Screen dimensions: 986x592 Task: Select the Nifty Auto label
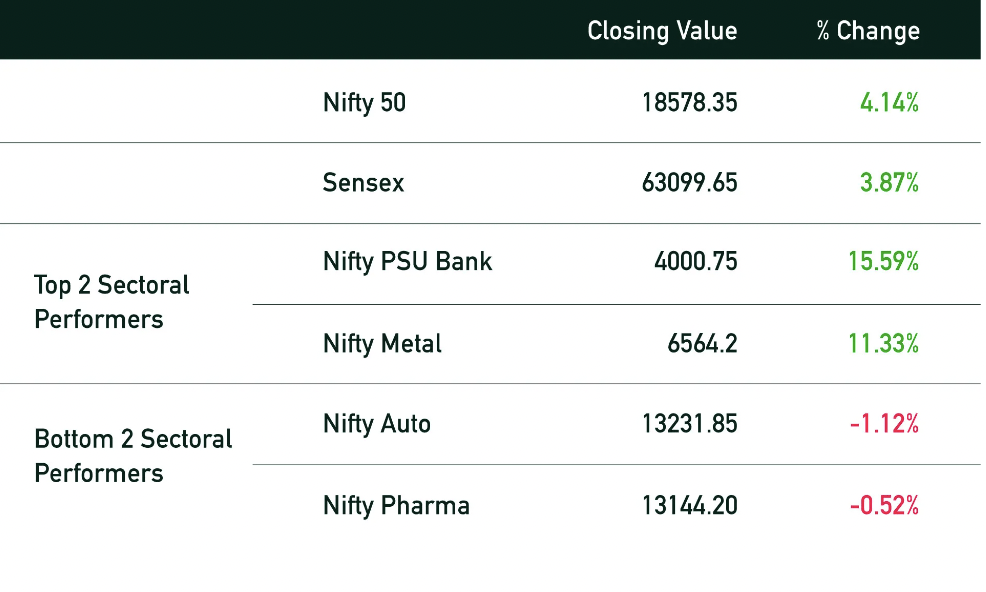(376, 424)
